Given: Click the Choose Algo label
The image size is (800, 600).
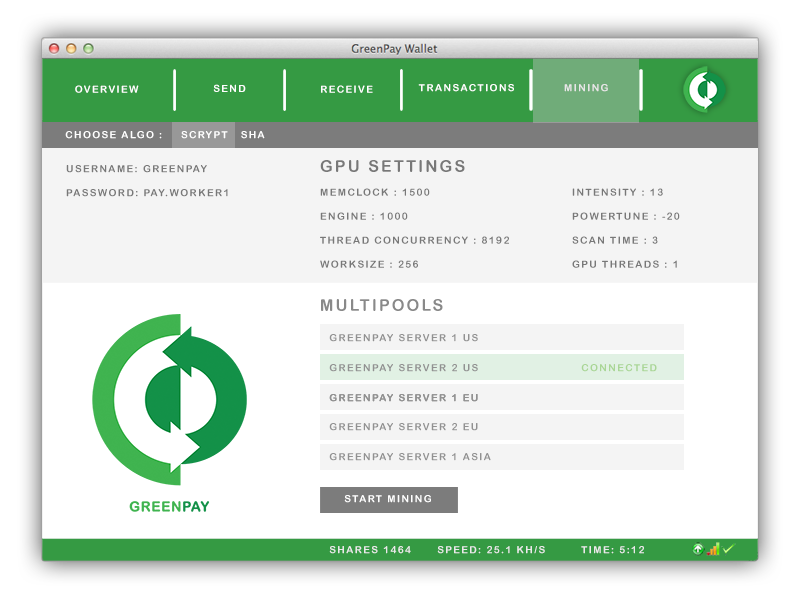Looking at the screenshot, I should click(114, 135).
